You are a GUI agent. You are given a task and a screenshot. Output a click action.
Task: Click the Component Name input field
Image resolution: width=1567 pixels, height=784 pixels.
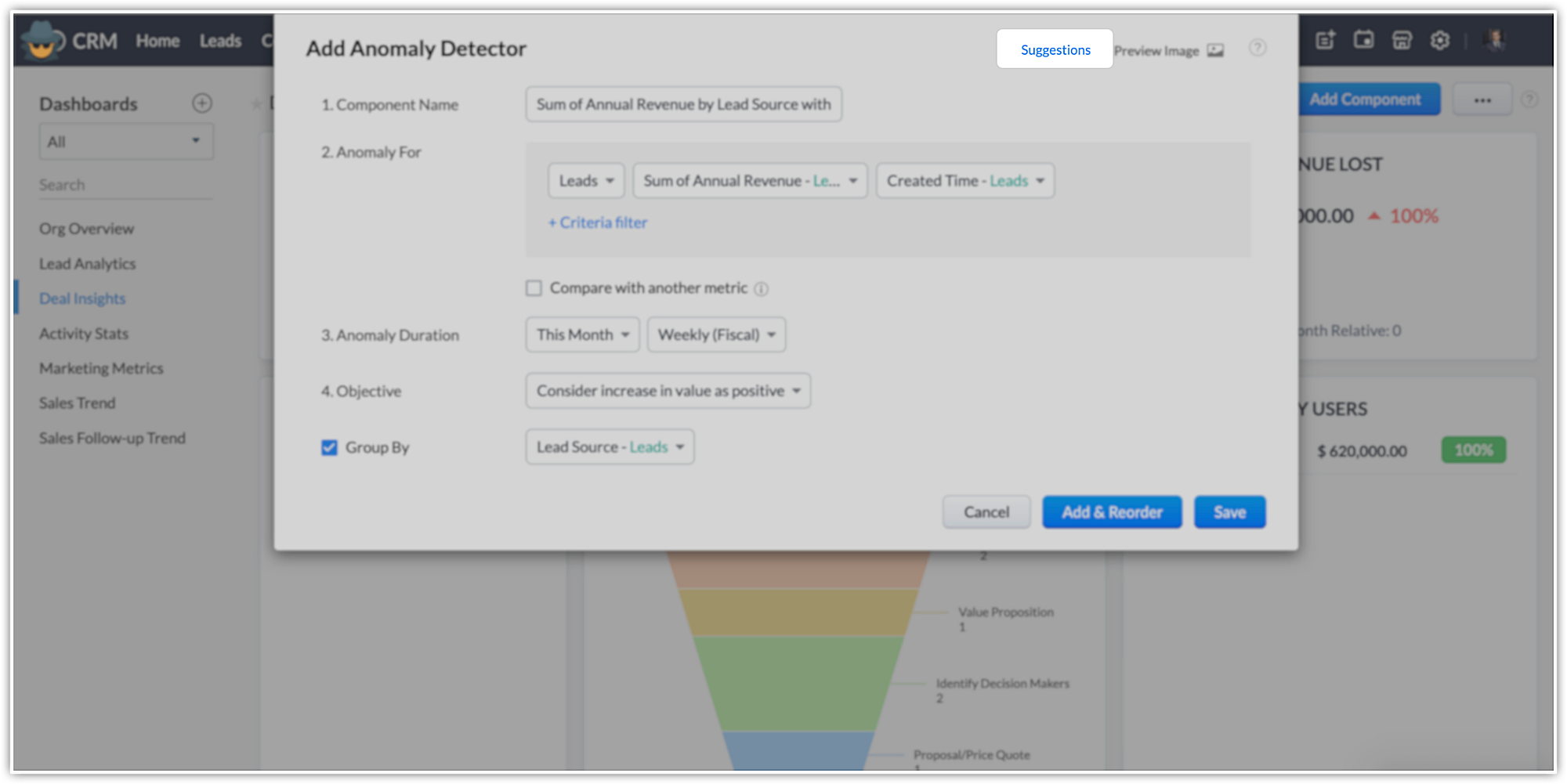click(x=684, y=104)
